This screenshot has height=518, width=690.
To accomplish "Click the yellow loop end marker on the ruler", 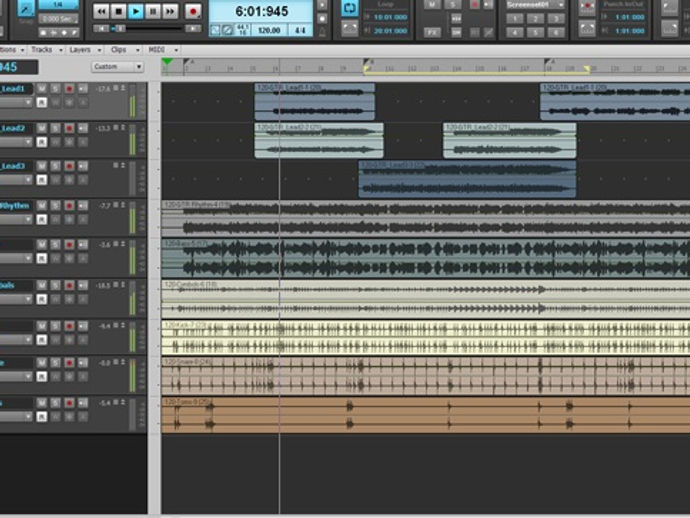I will point(587,69).
